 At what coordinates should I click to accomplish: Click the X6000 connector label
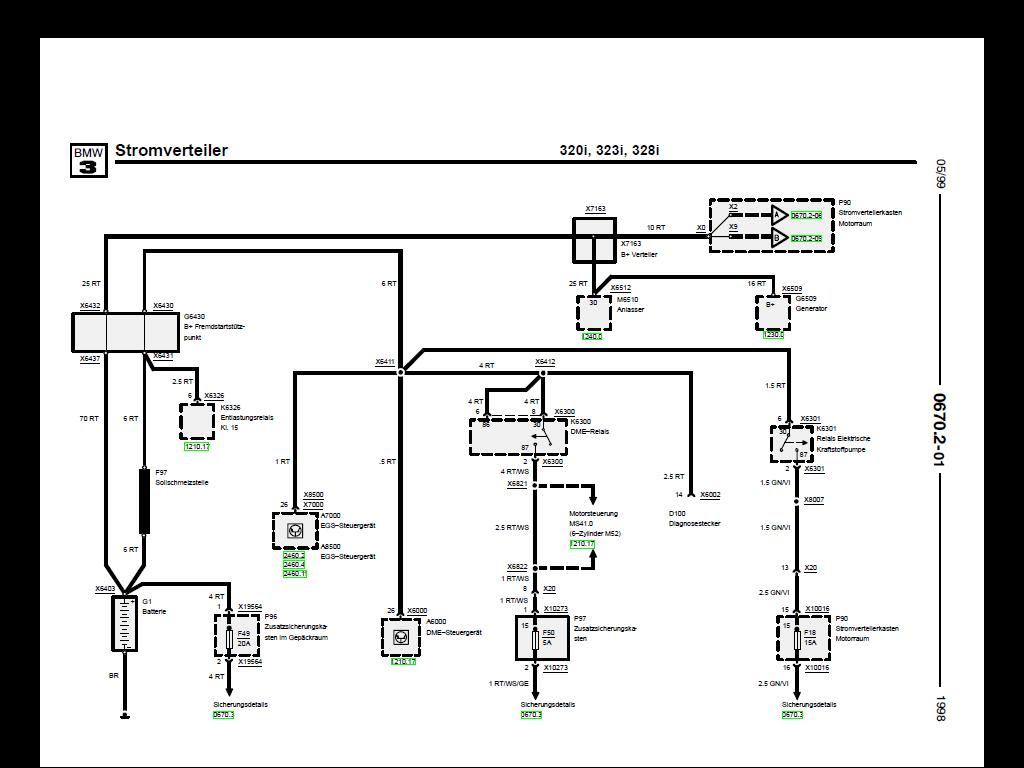[417, 611]
